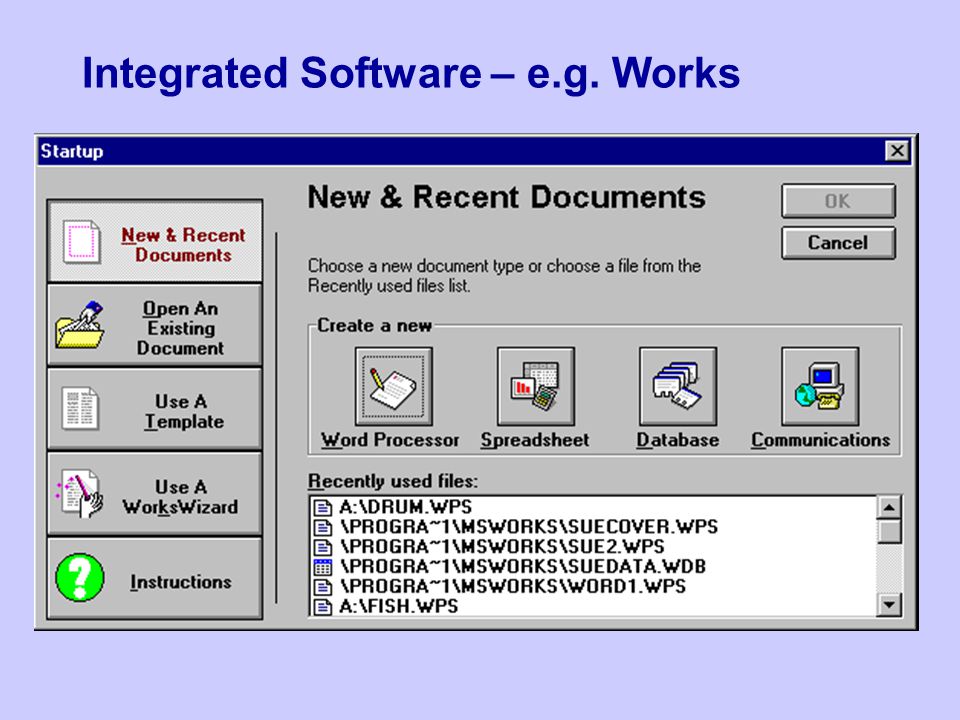Click the Word Processor label

coord(390,440)
